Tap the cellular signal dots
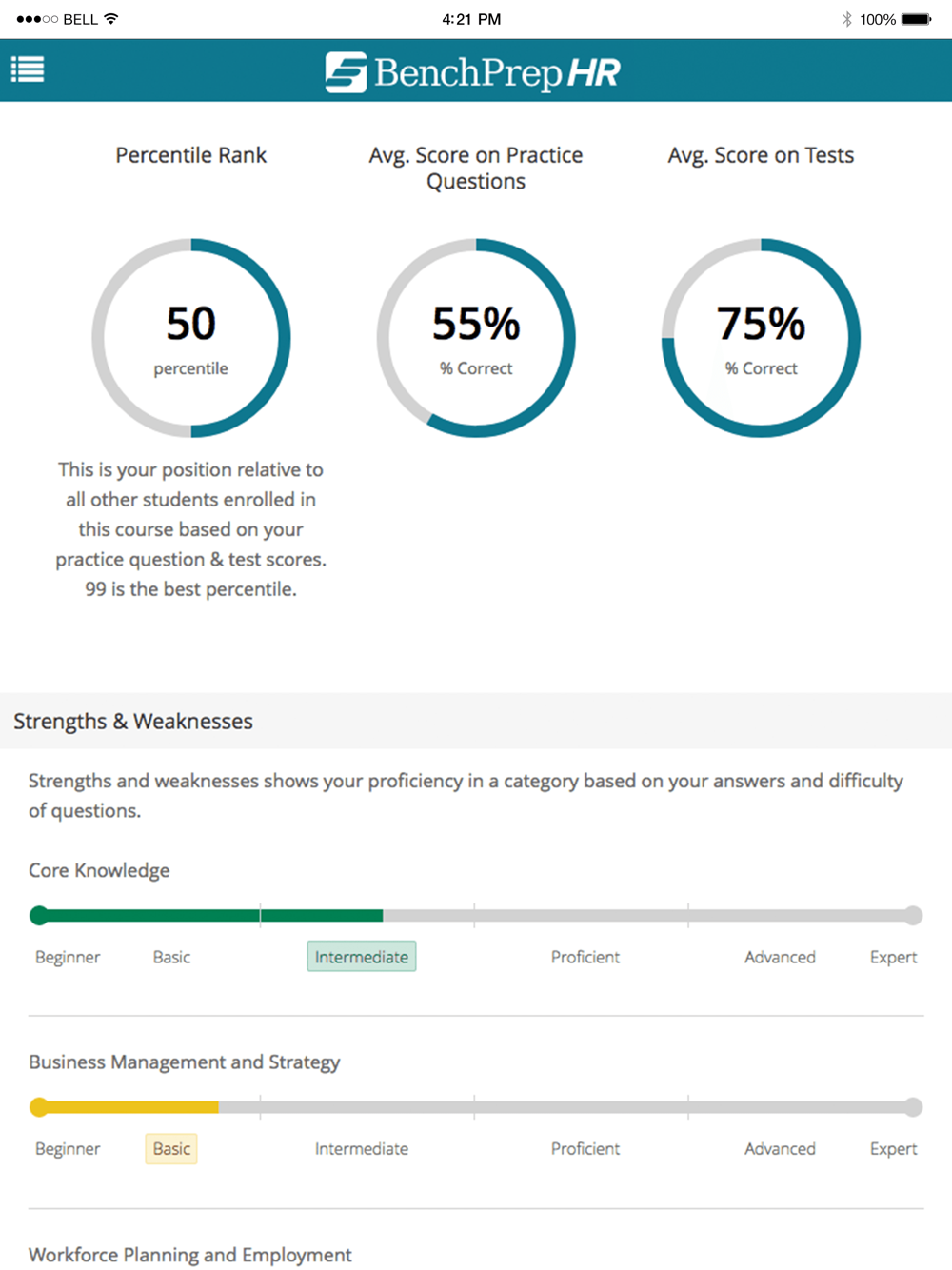The image size is (952, 1270). point(37,19)
